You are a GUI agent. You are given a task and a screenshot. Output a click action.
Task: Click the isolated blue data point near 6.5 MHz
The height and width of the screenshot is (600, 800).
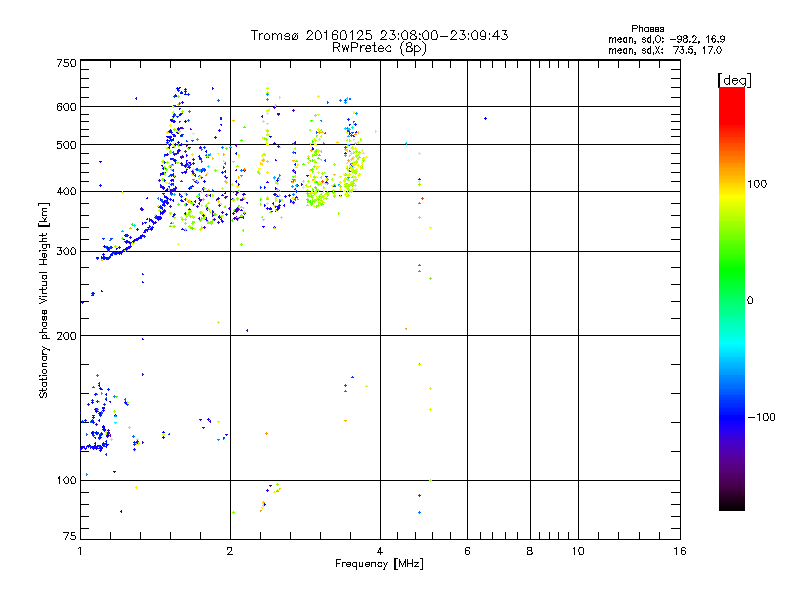tap(485, 118)
